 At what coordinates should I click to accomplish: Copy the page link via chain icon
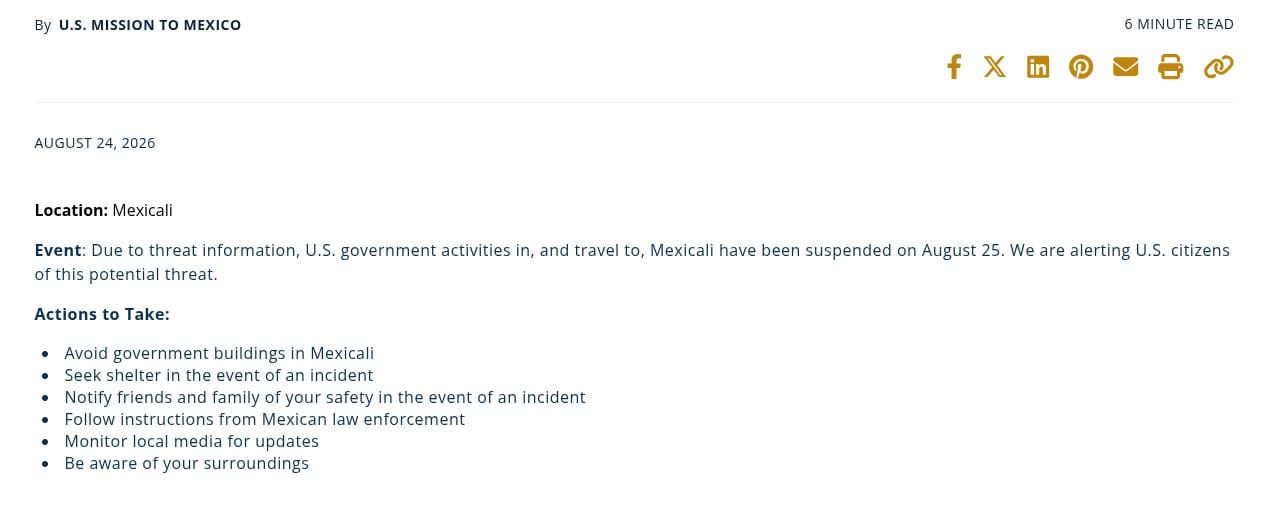click(1218, 67)
